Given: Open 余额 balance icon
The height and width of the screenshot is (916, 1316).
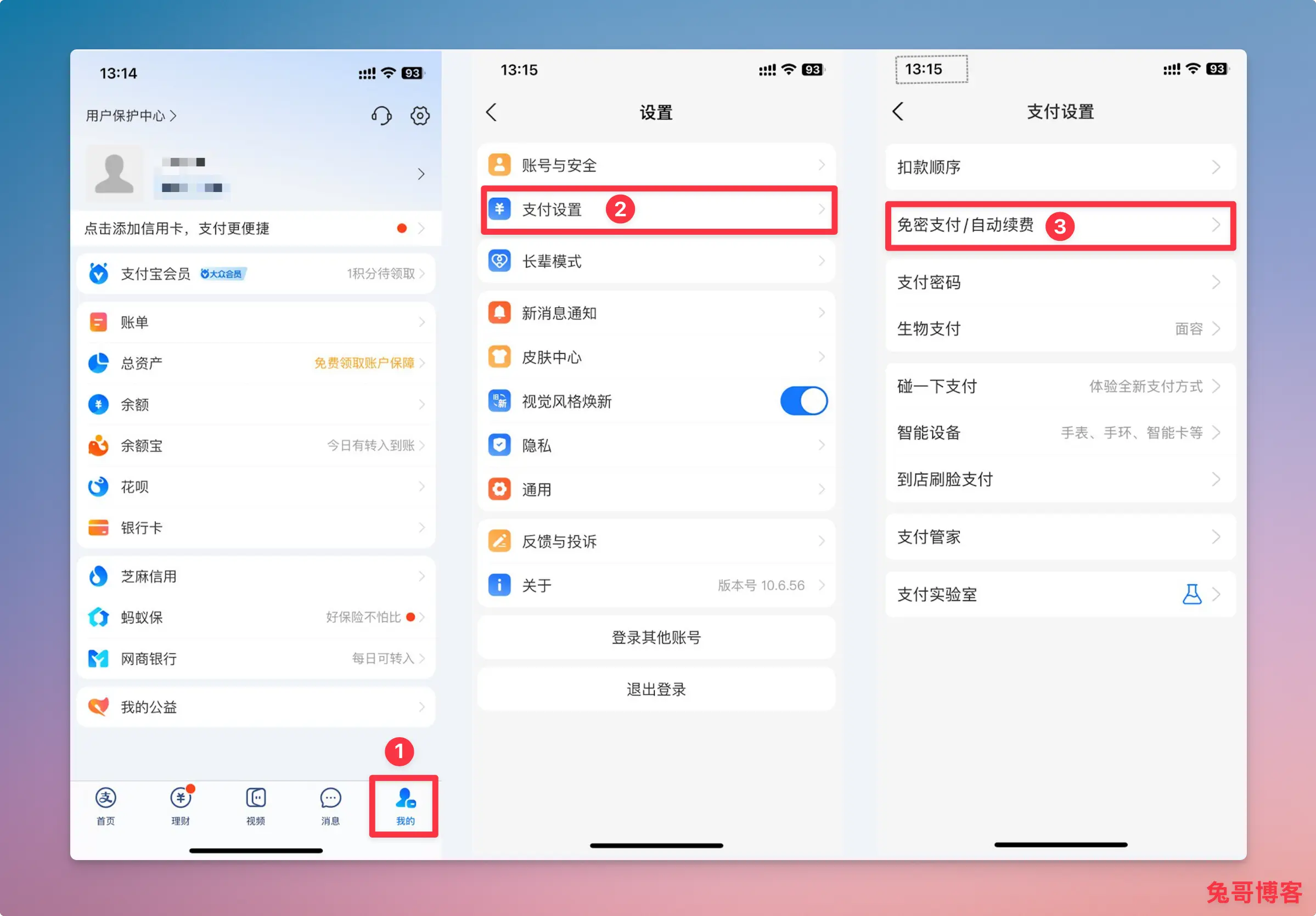Looking at the screenshot, I should click(99, 404).
